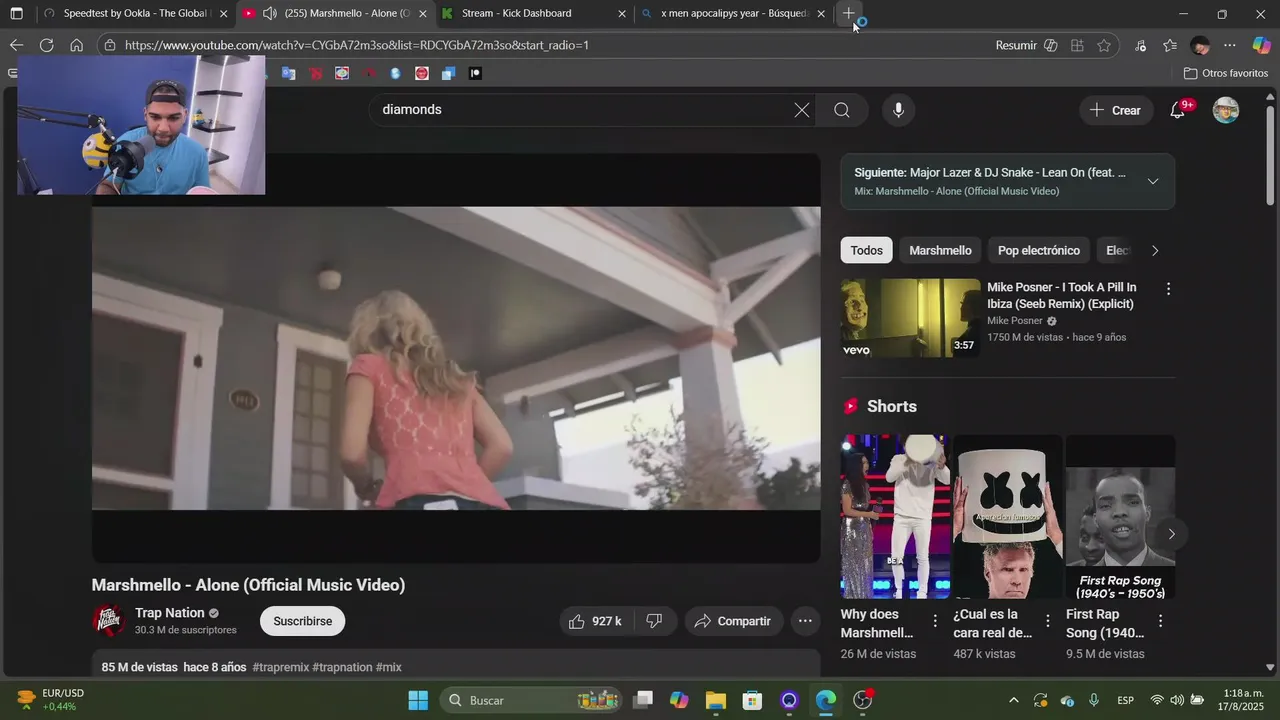The height and width of the screenshot is (720, 1280).
Task: Expand the Siguiente mix playlist panel
Action: 1153,181
